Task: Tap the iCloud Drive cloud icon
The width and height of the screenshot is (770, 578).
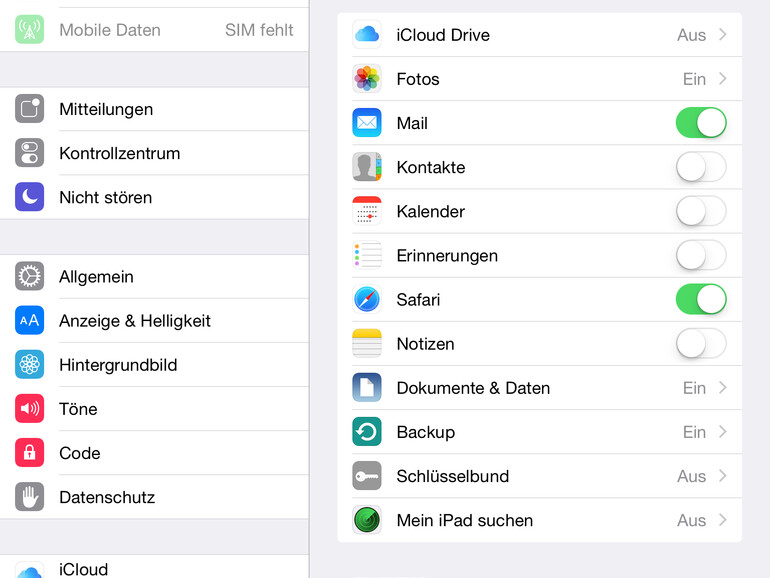Action: 367,34
